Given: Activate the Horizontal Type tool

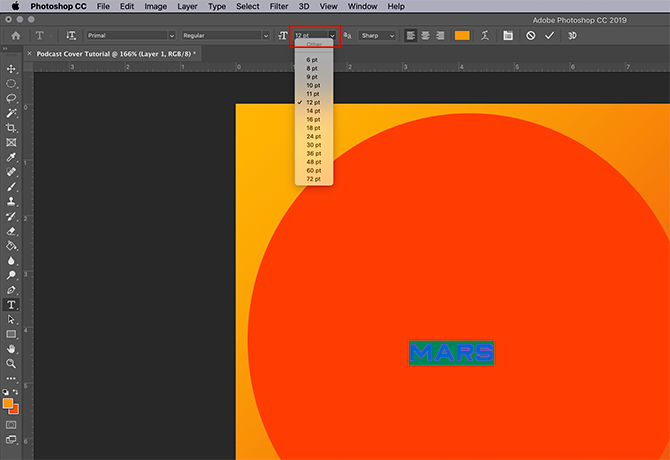Looking at the screenshot, I should (12, 304).
